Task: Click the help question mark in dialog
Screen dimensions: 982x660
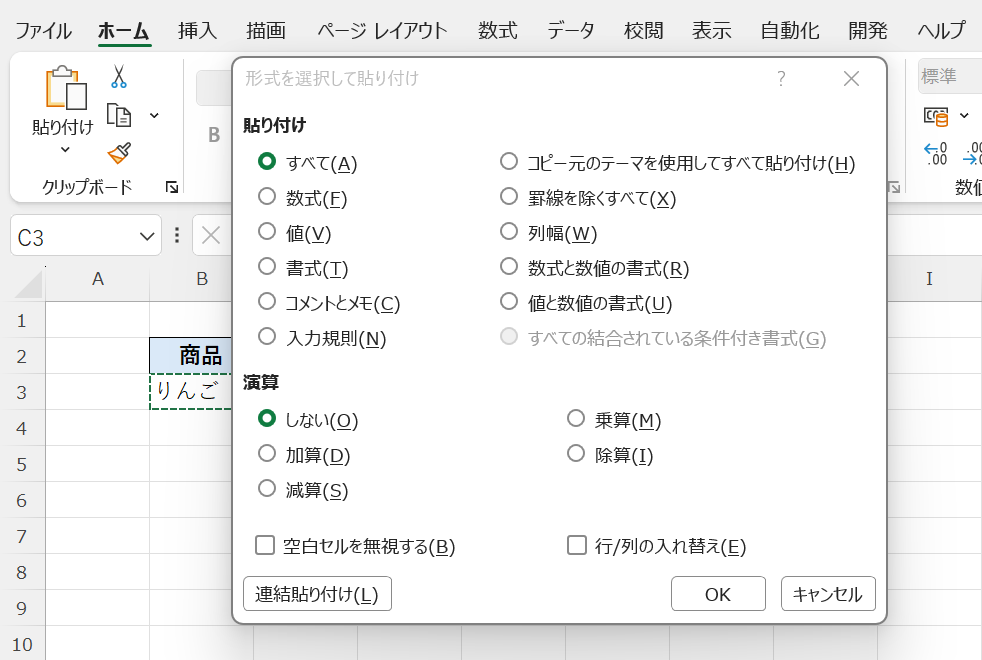Action: (781, 79)
